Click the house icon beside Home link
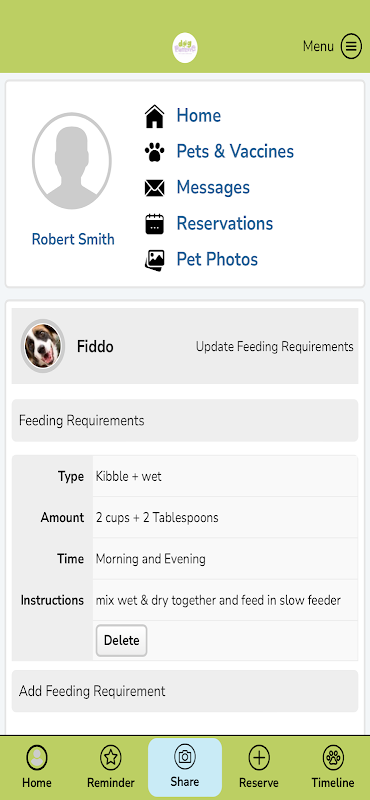 [155, 116]
